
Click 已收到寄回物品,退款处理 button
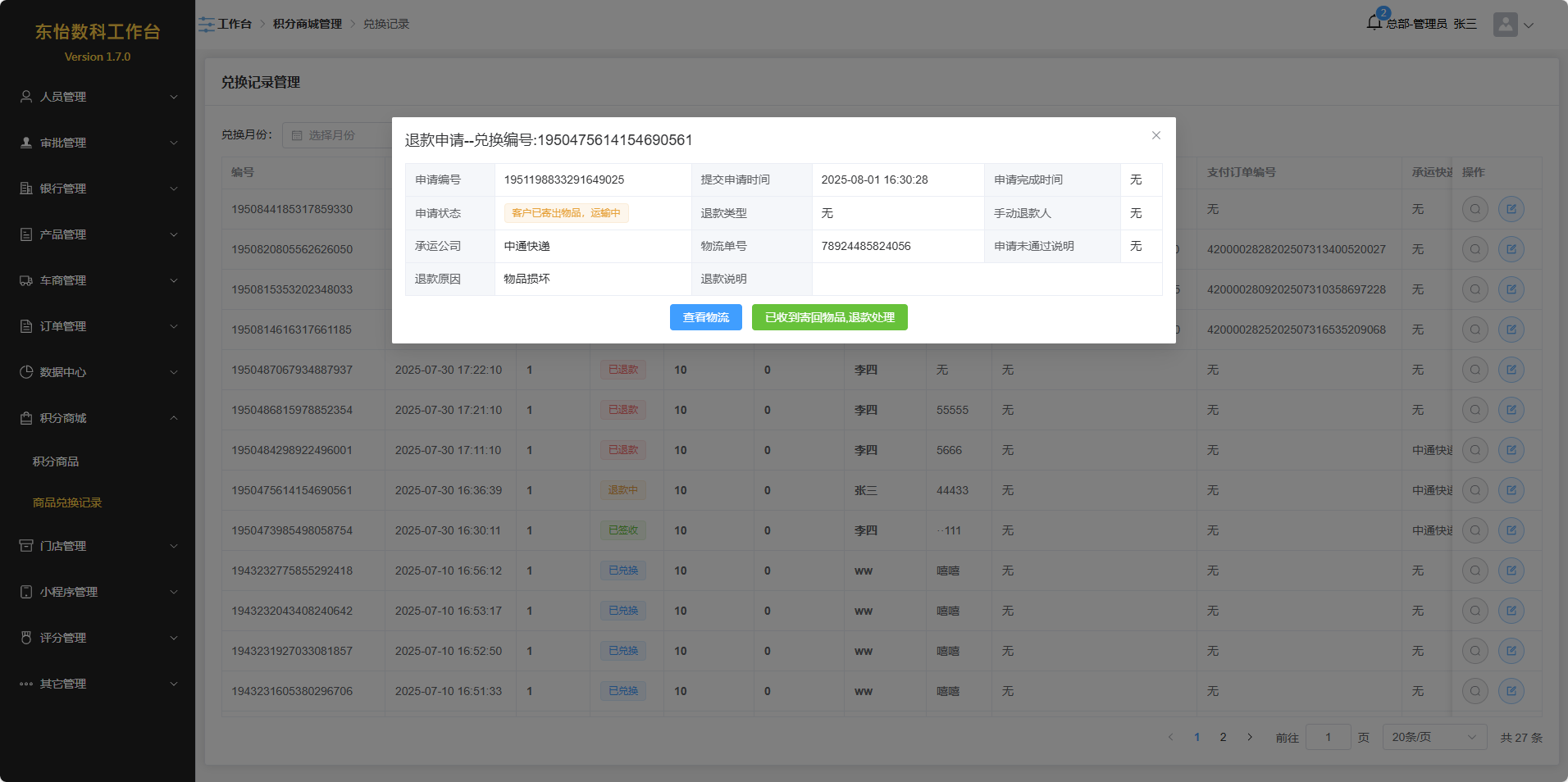(829, 317)
